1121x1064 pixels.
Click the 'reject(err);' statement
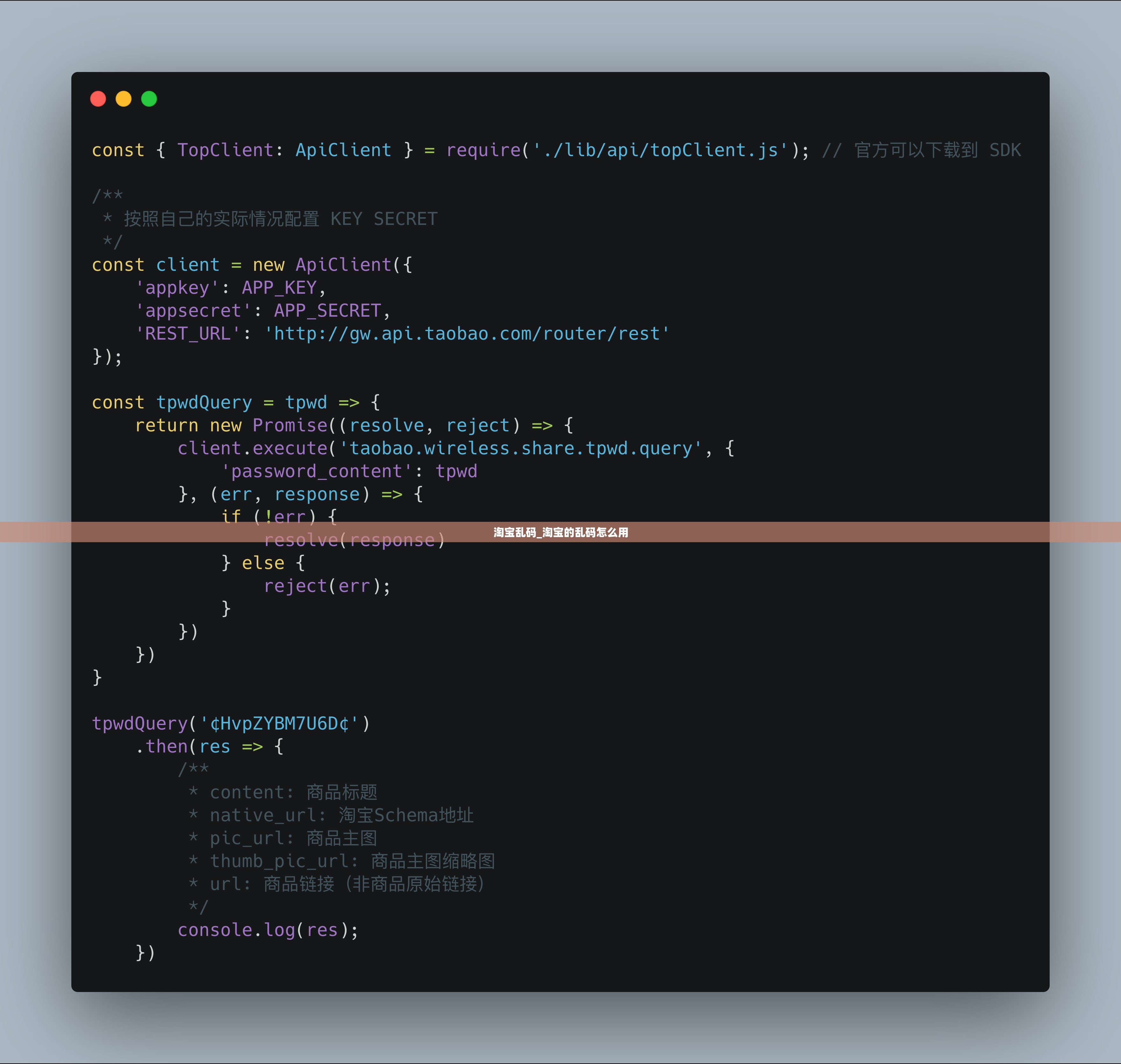coord(327,586)
